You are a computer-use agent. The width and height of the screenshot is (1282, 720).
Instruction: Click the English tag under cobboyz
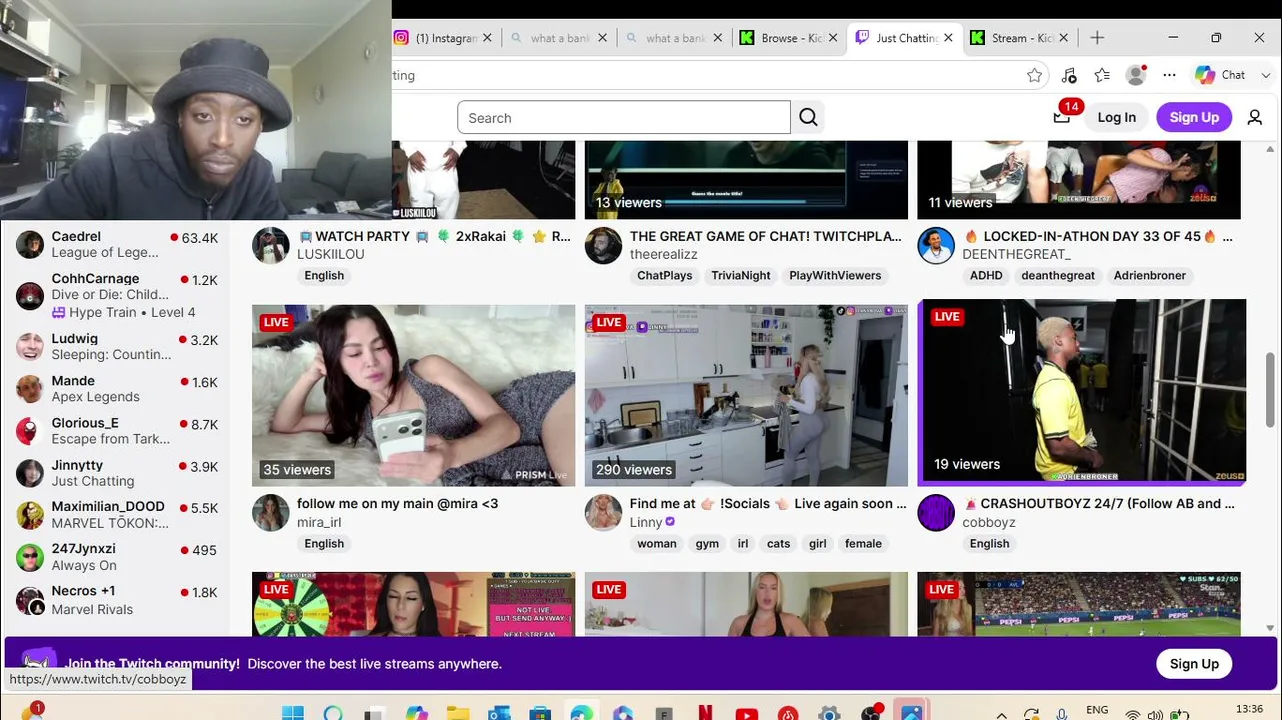989,544
